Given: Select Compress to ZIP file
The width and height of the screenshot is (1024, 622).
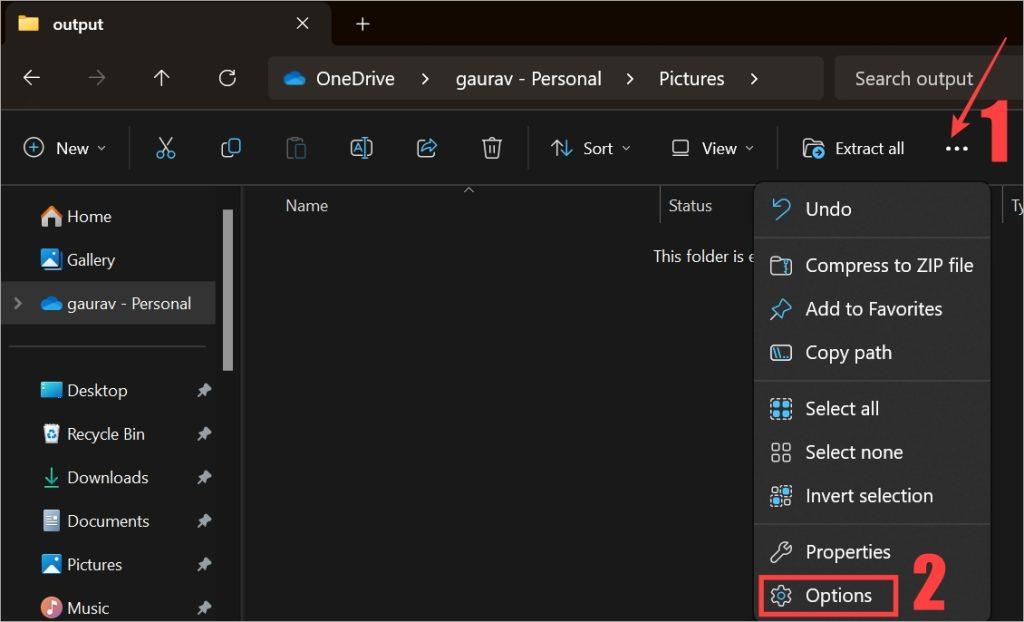Looking at the screenshot, I should coord(872,265).
